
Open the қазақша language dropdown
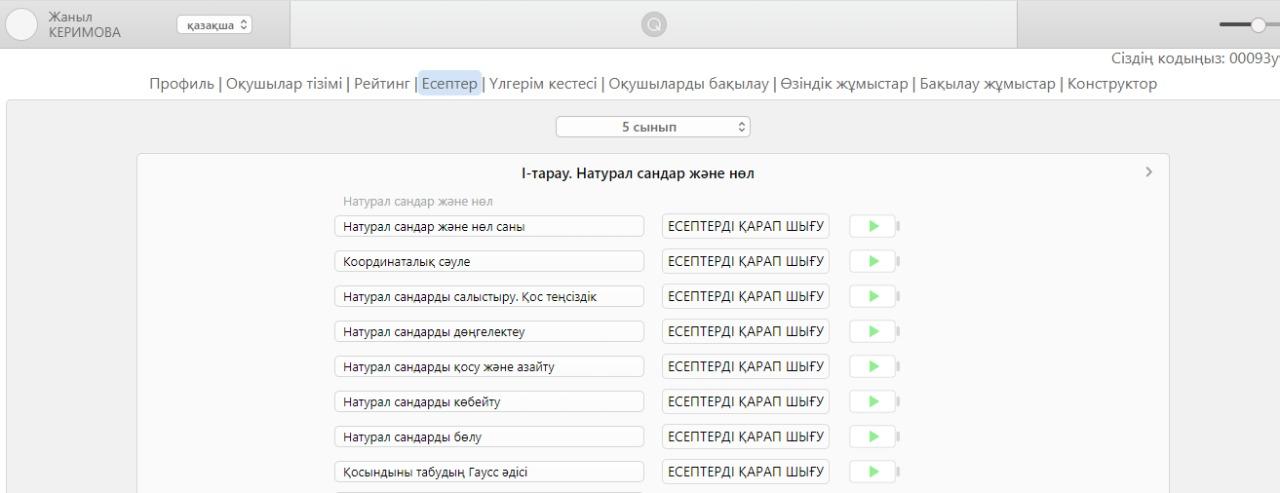pyautogui.click(x=214, y=24)
